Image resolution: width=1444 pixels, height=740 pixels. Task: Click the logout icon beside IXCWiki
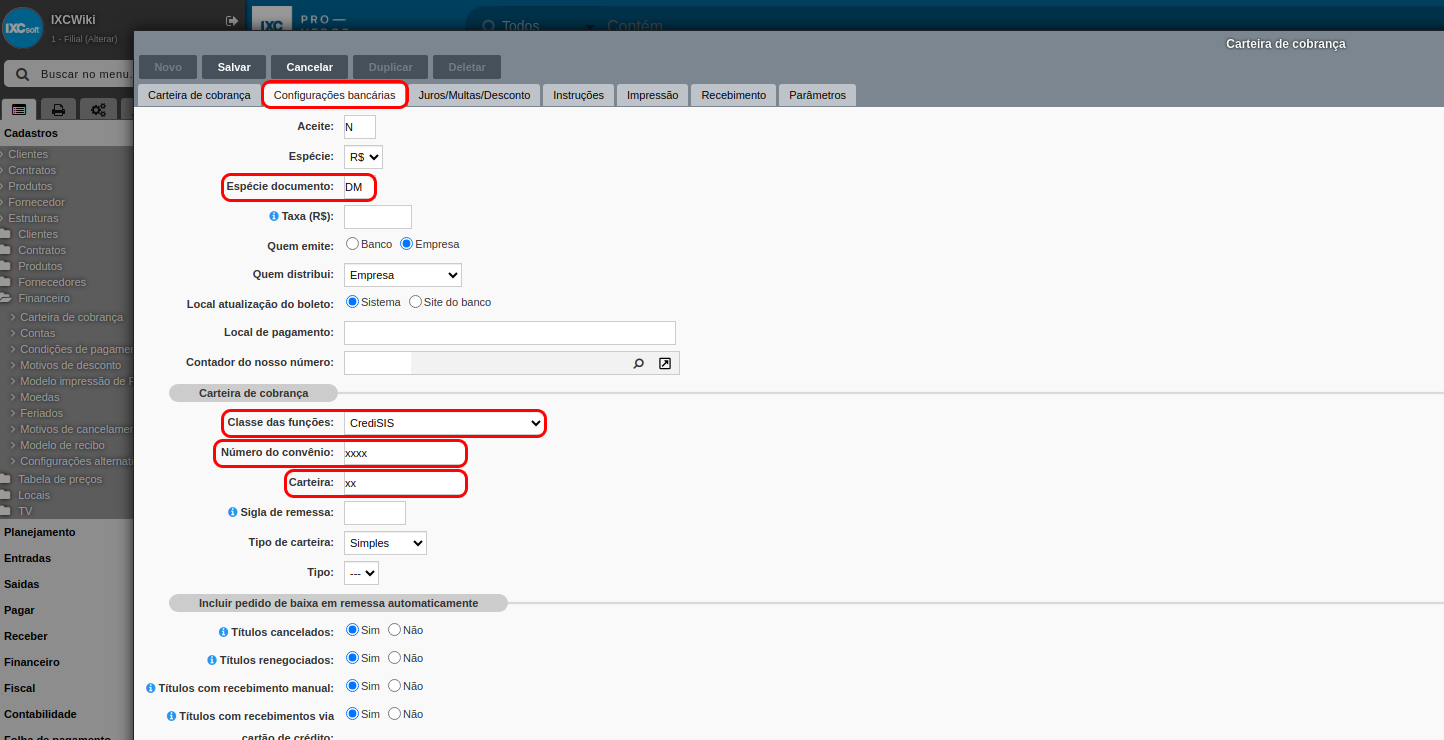(232, 20)
